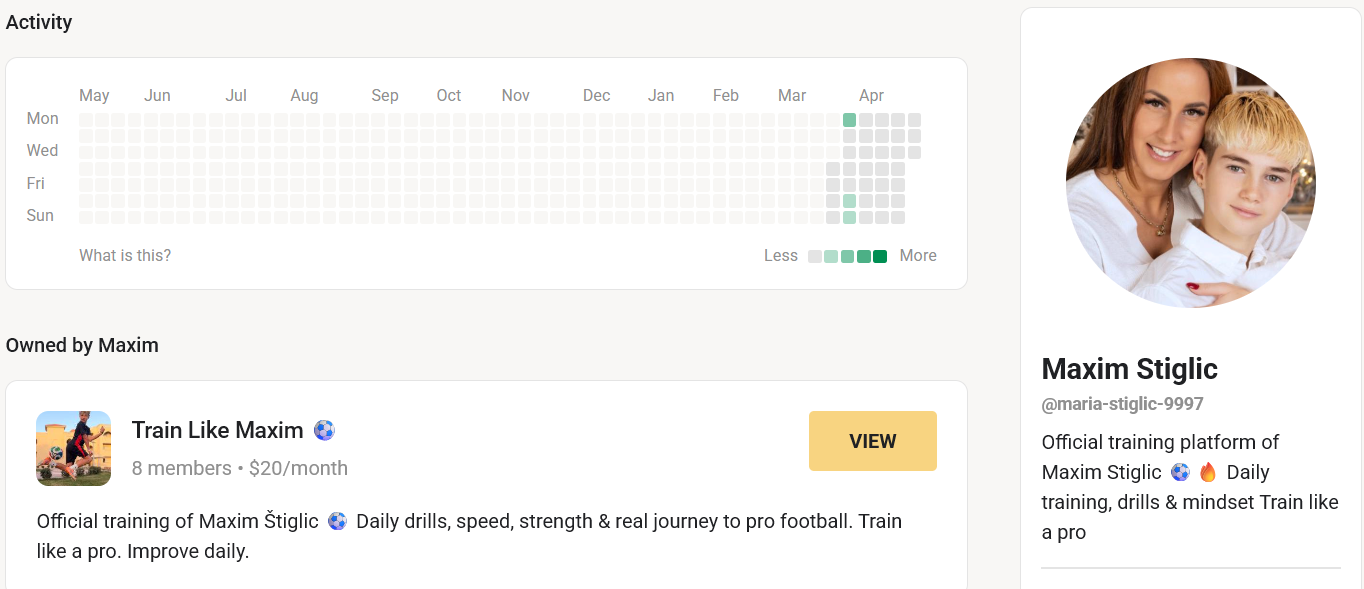This screenshot has height=589, width=1364.
Task: Click the medium-green Monday activity cell in April
Action: [x=849, y=120]
